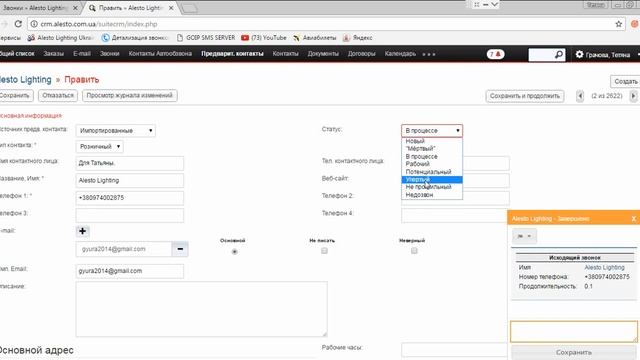Open Календарь module
This screenshot has height=360, width=640.
[400, 54]
